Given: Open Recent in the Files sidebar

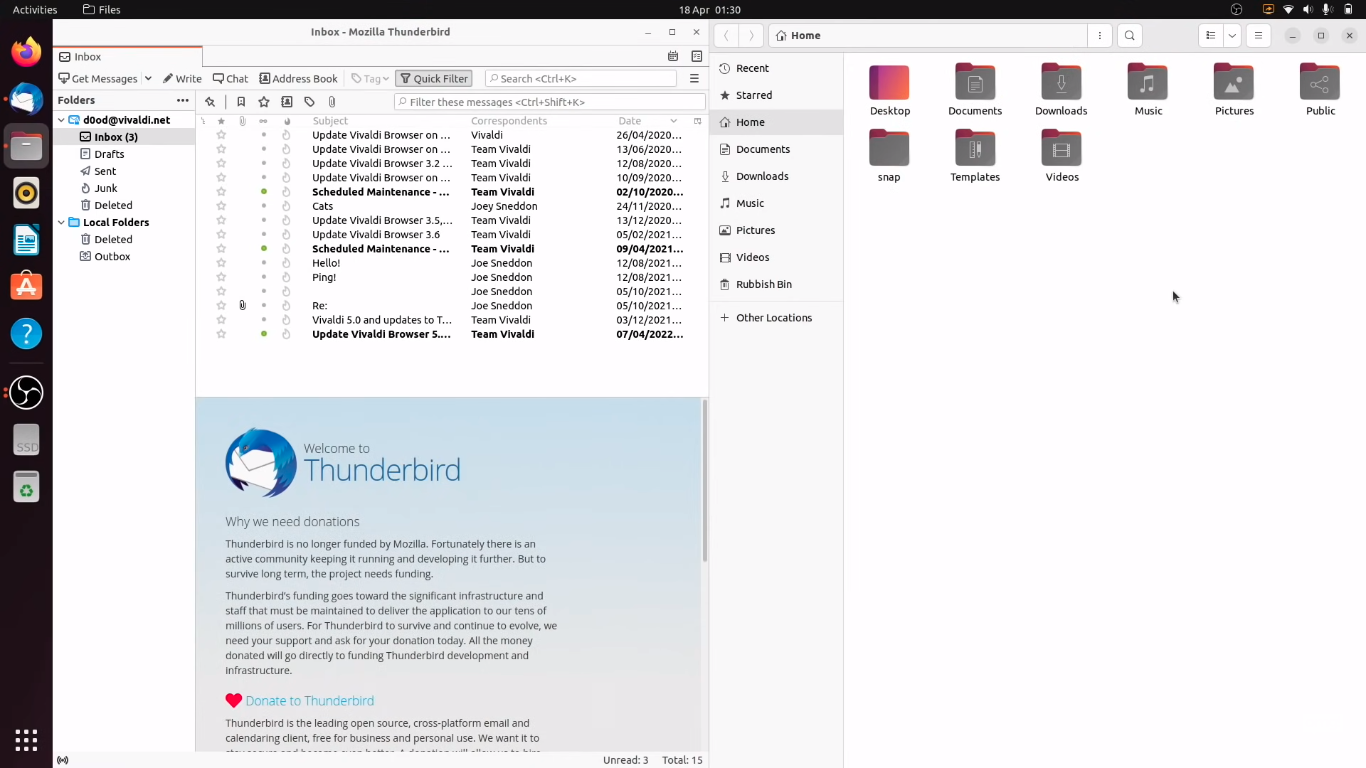Looking at the screenshot, I should coord(776,68).
